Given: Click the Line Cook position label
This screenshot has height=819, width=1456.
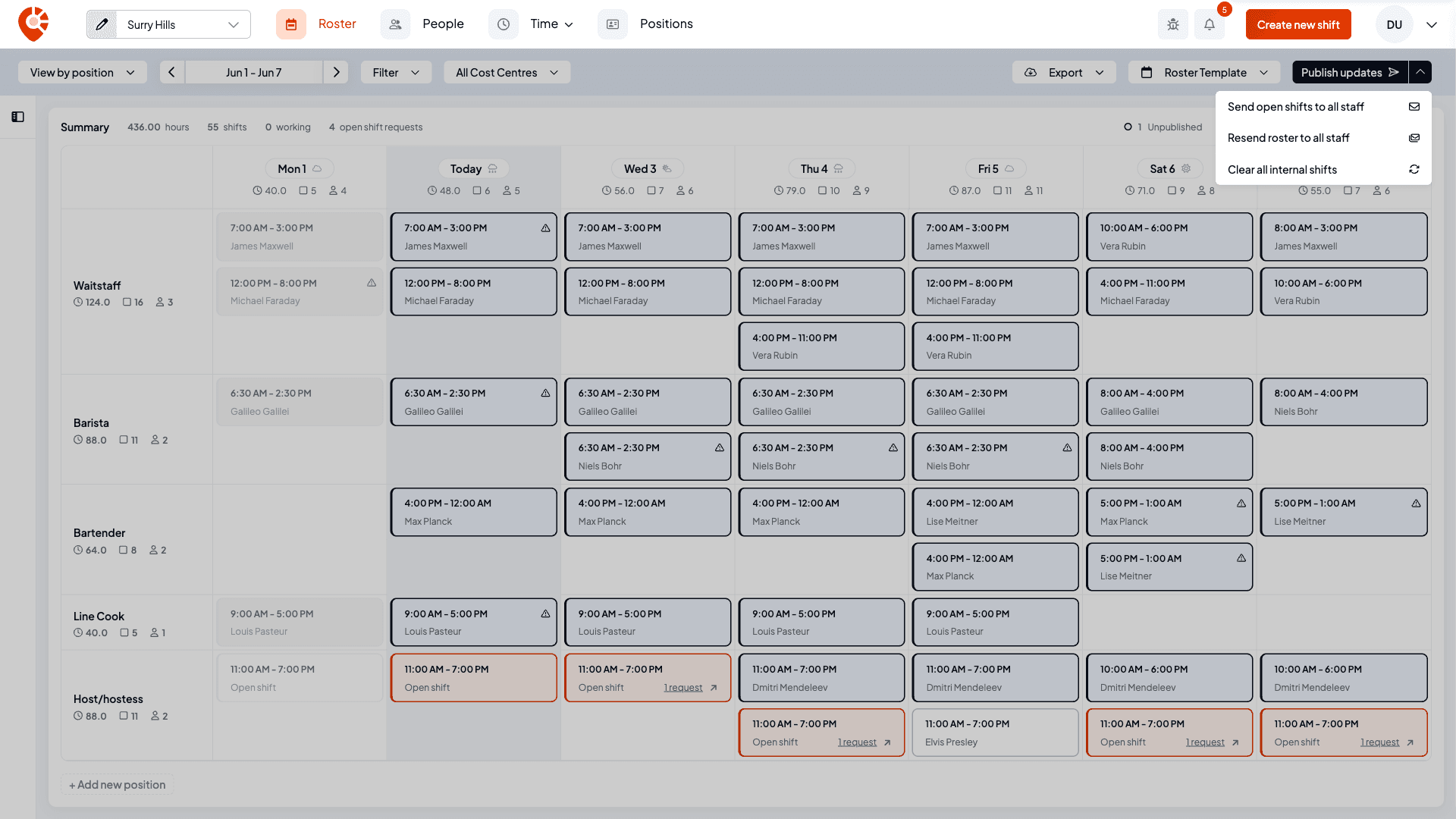Looking at the screenshot, I should click(99, 617).
